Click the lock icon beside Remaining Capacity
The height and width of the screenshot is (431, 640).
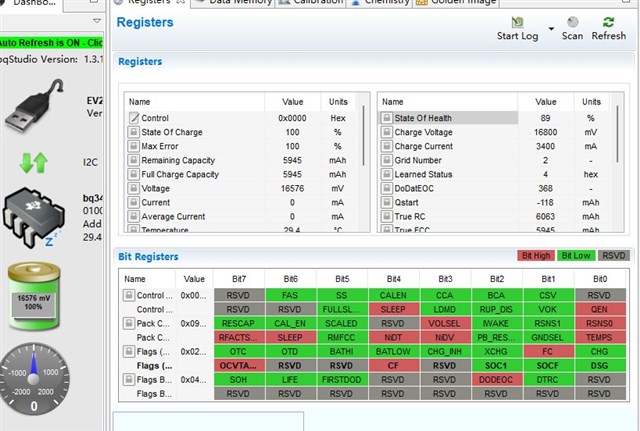133,160
